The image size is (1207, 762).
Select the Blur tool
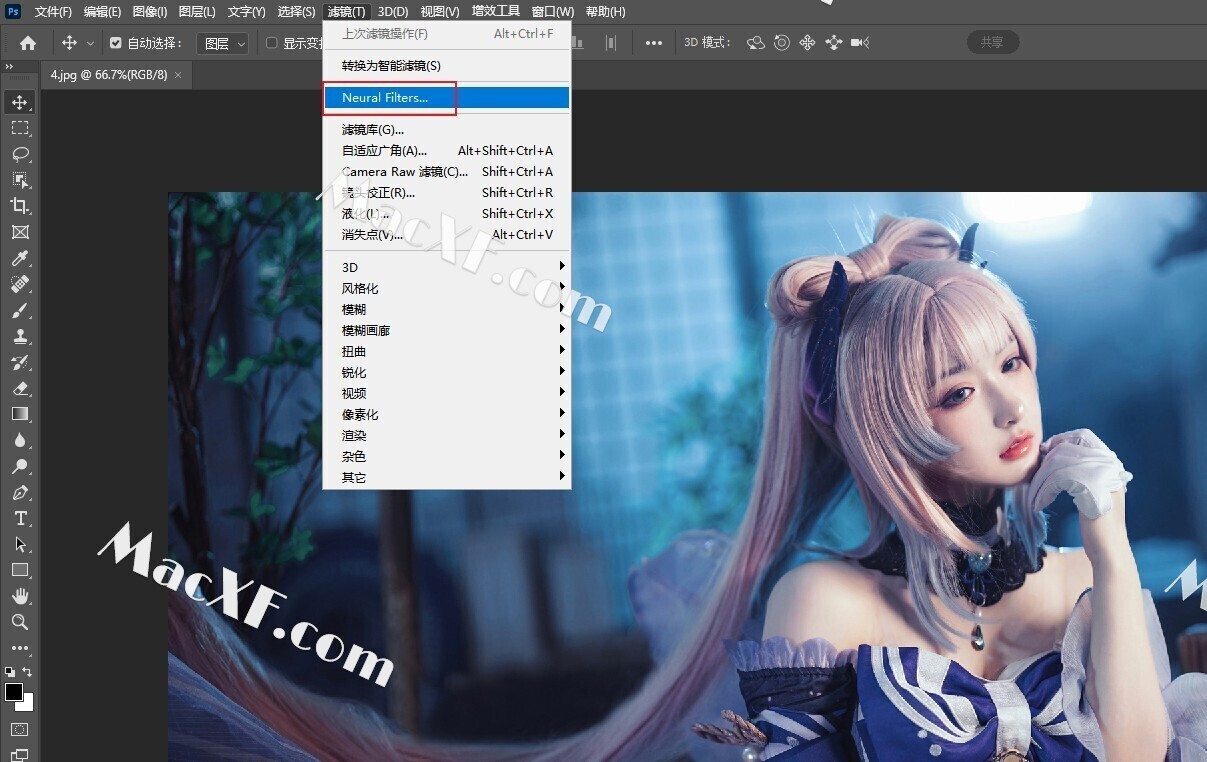[20, 440]
